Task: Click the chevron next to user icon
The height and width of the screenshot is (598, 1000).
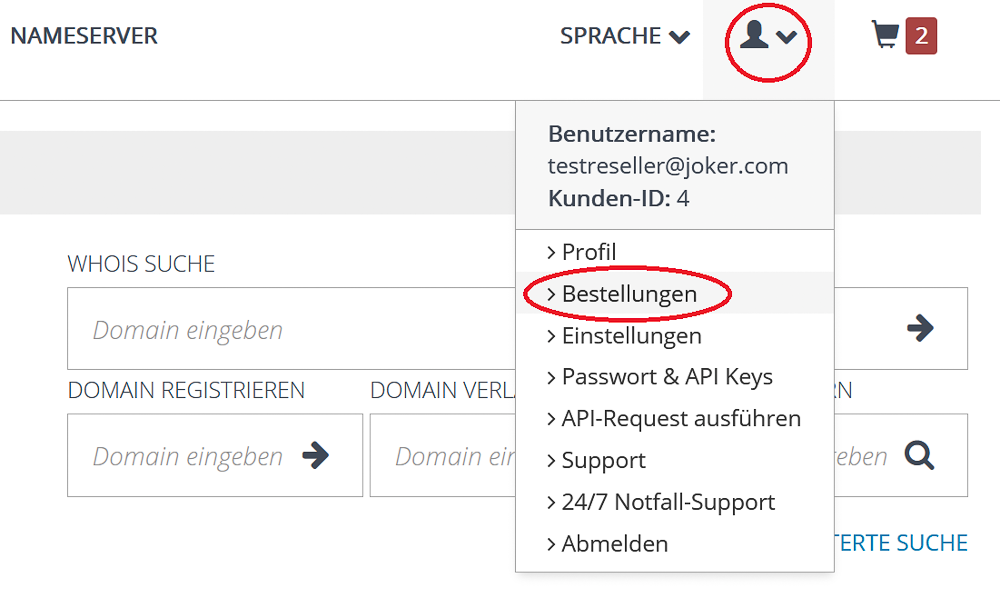Action: (786, 37)
